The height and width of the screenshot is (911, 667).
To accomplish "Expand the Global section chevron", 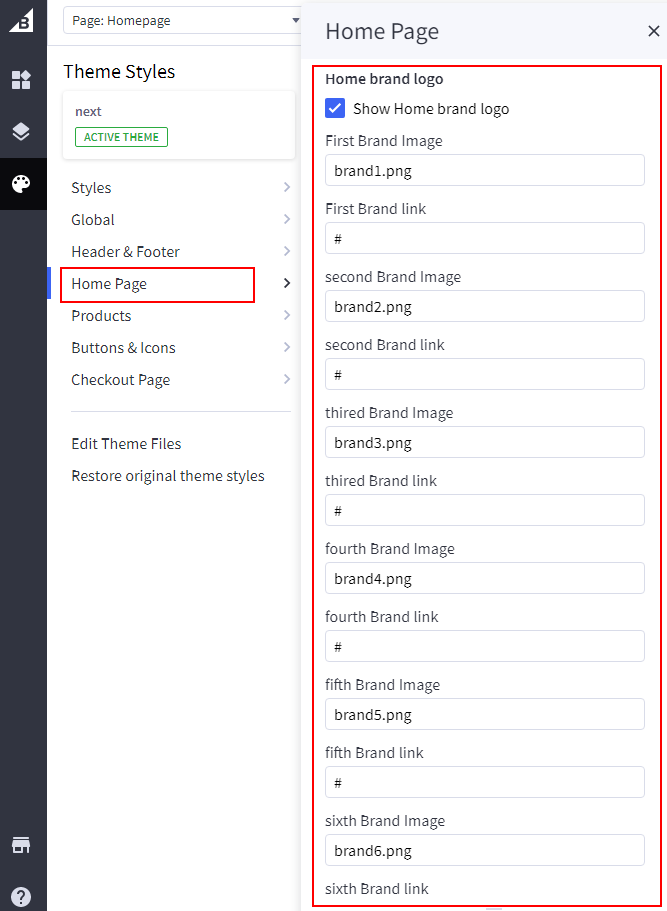I will [287, 220].
